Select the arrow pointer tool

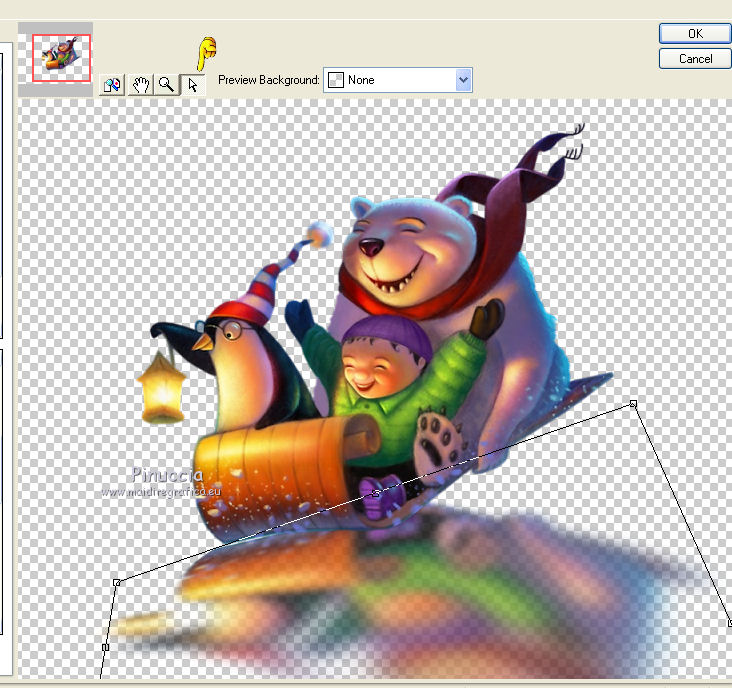pyautogui.click(x=192, y=84)
